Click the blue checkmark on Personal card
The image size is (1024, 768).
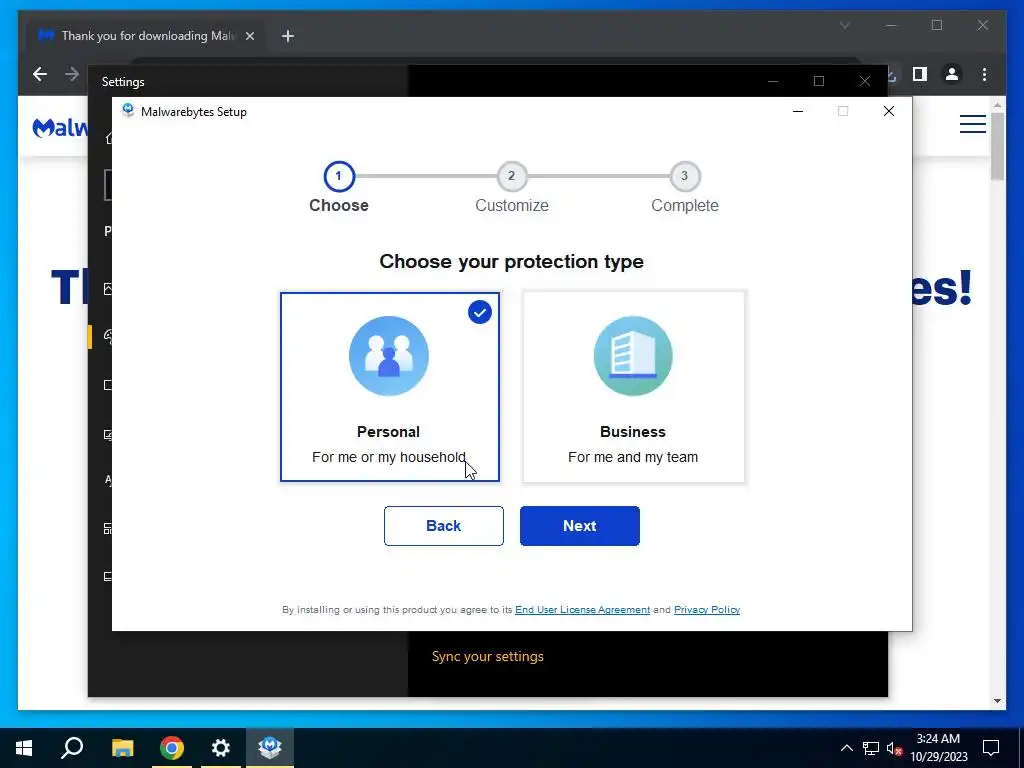[480, 312]
